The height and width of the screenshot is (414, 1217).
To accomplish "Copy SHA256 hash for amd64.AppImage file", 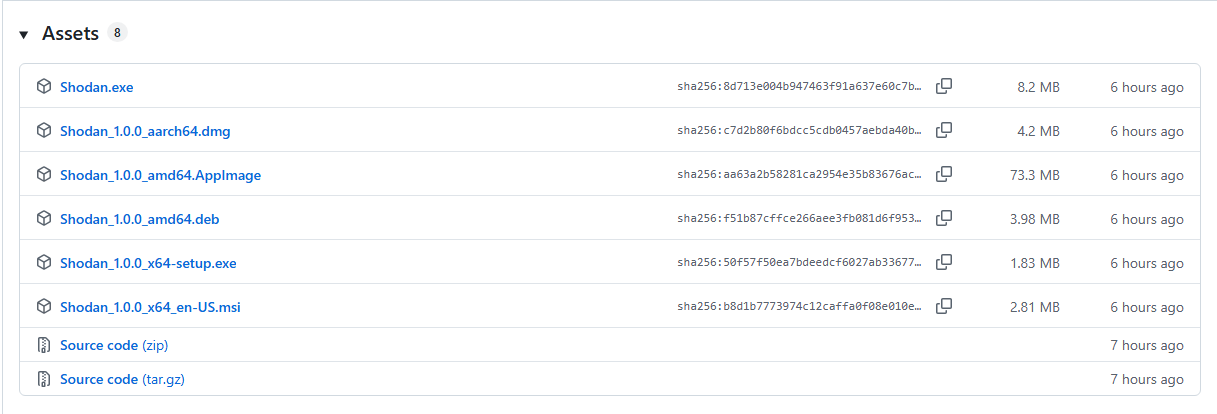I will click(943, 175).
